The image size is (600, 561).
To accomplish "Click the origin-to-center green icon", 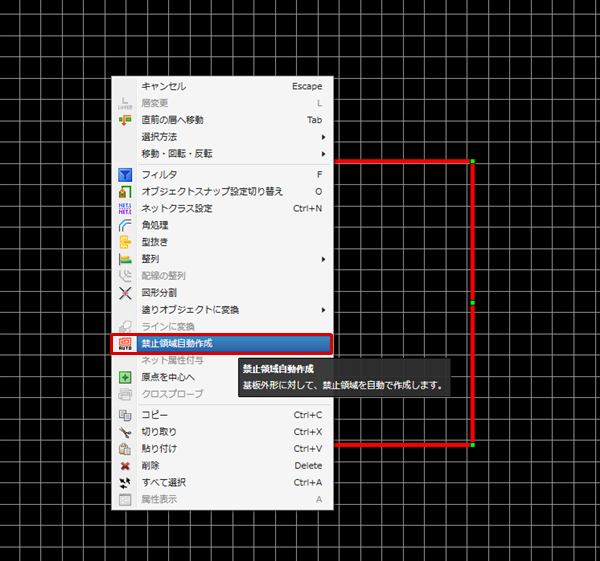I will (125, 377).
